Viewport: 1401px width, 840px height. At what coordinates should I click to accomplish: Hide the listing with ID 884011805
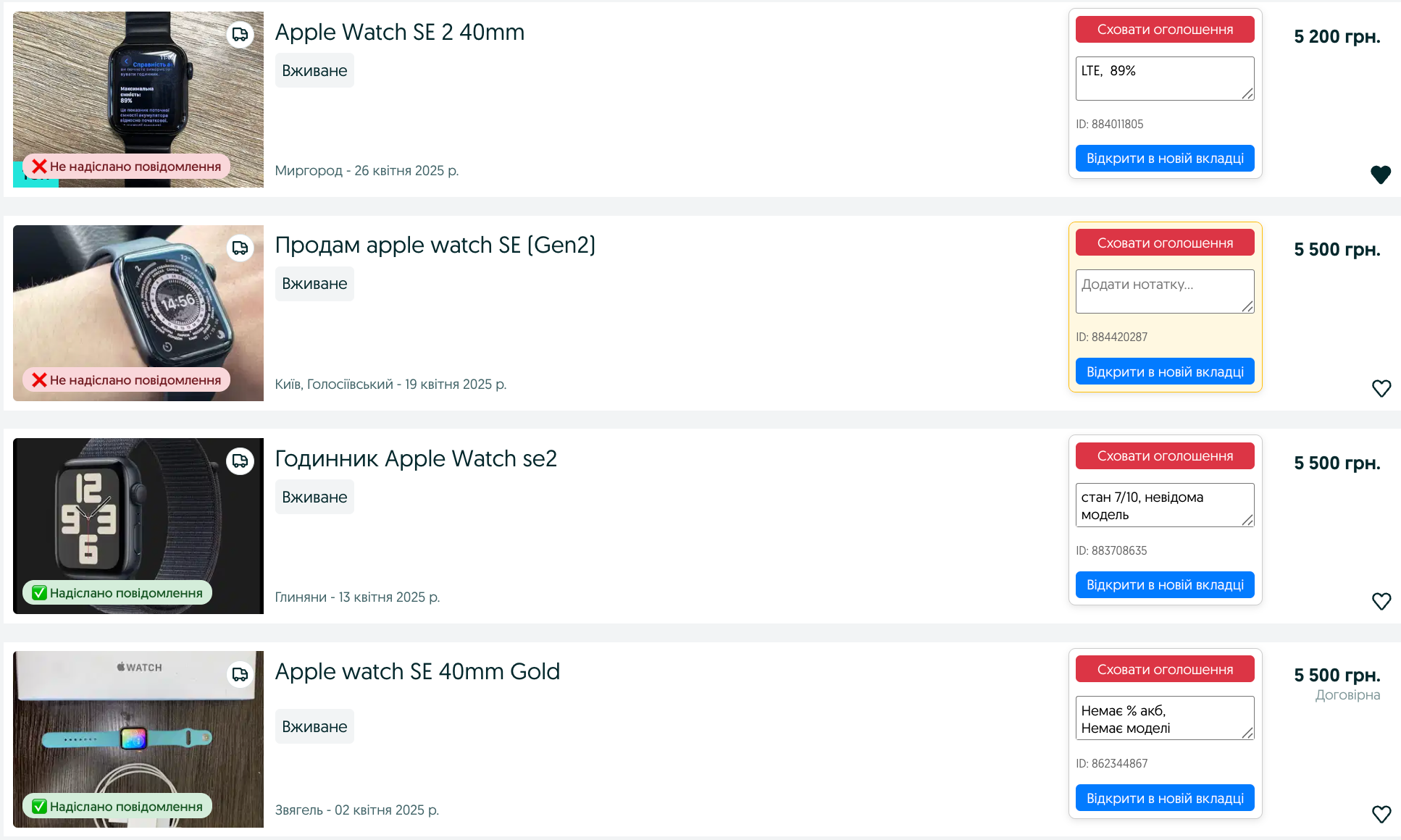[x=1164, y=30]
